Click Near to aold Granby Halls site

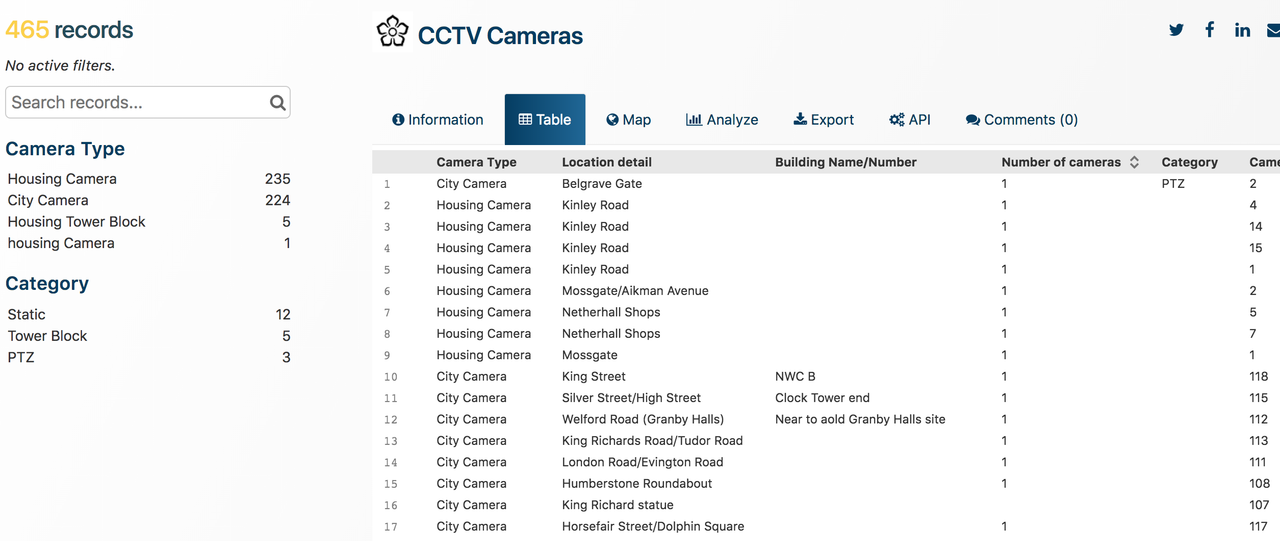860,420
